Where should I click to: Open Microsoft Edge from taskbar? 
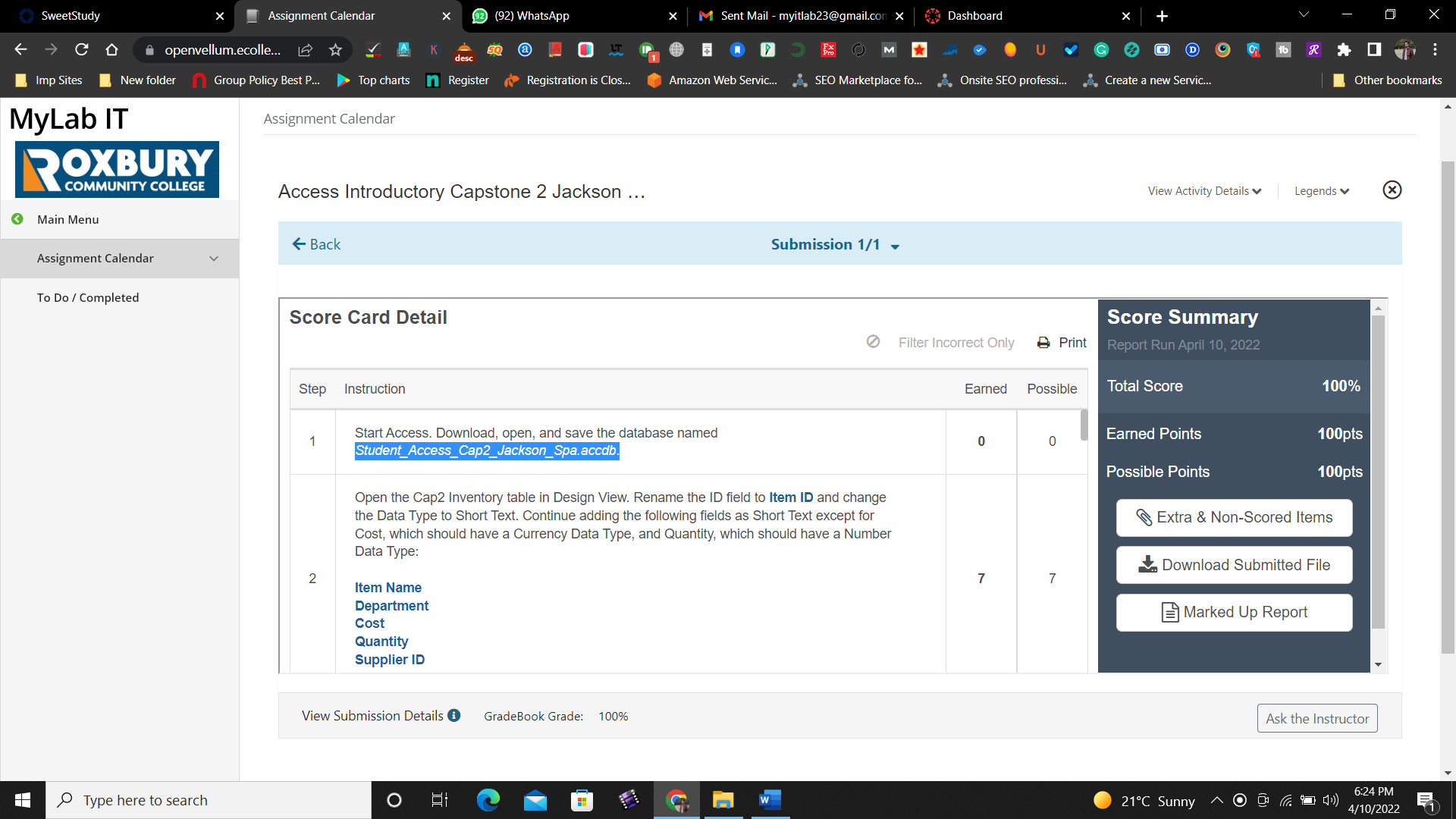point(488,800)
